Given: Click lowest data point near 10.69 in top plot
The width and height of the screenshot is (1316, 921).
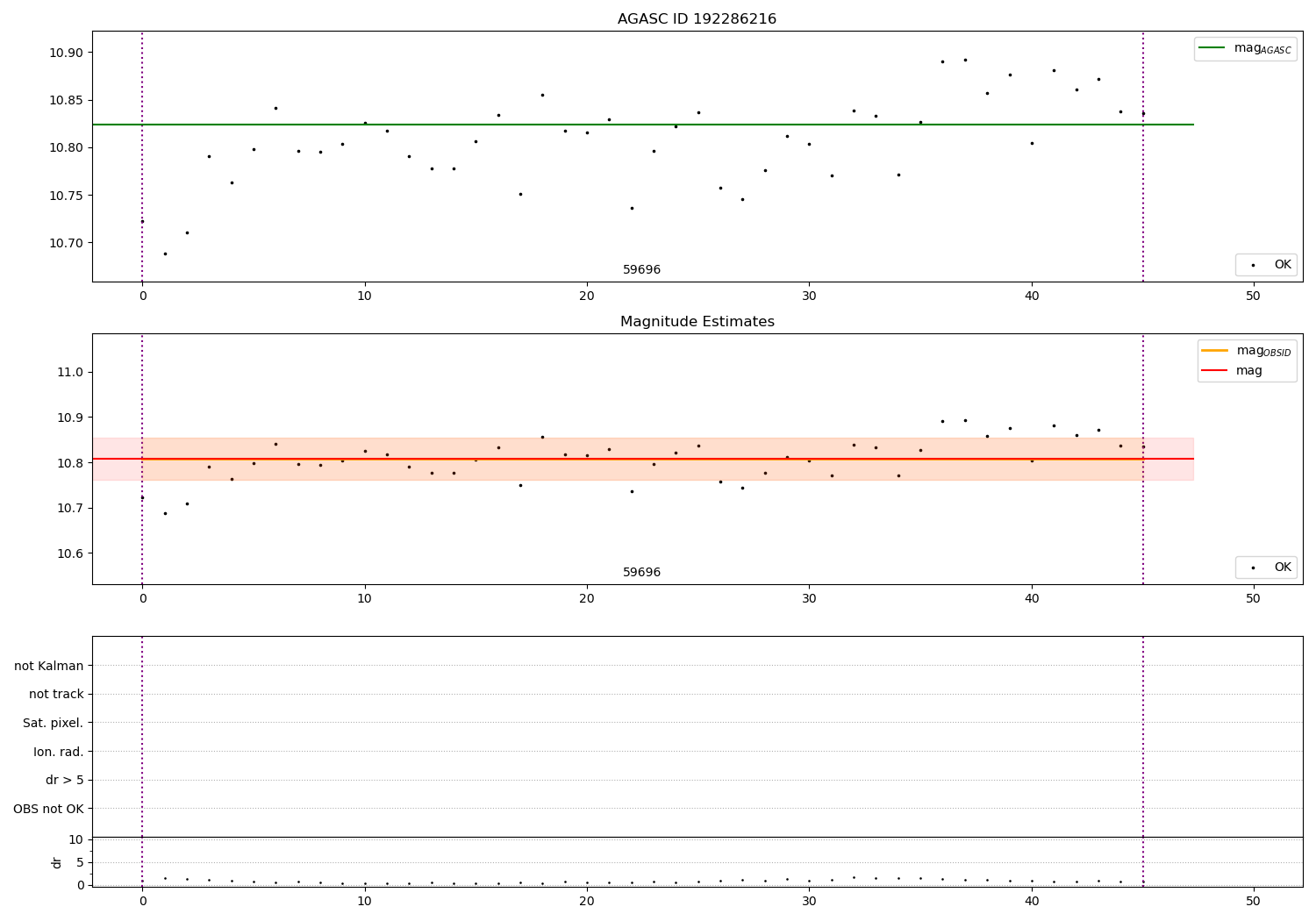Looking at the screenshot, I should click(x=165, y=253).
